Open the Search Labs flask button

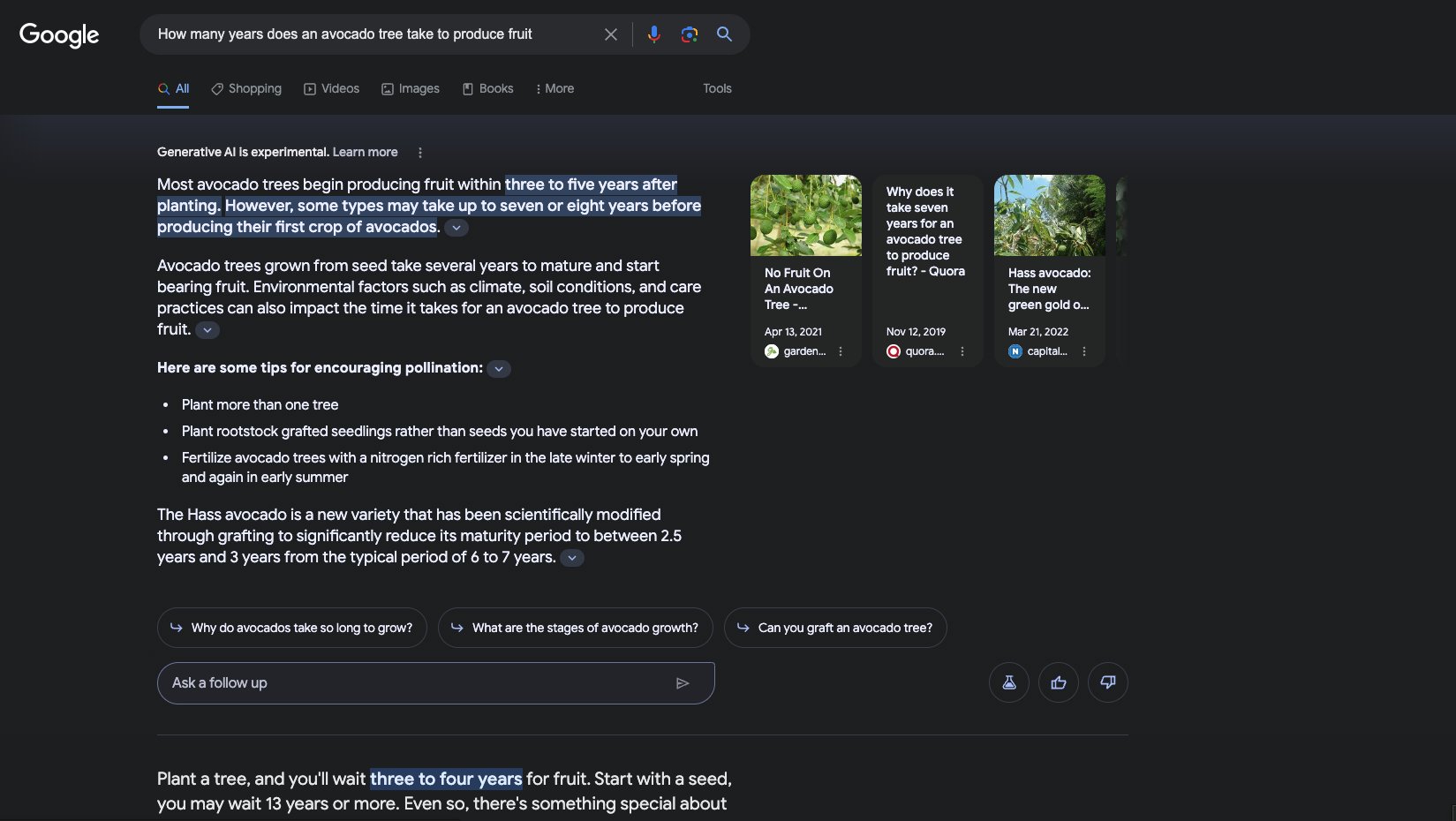pyautogui.click(x=1009, y=682)
